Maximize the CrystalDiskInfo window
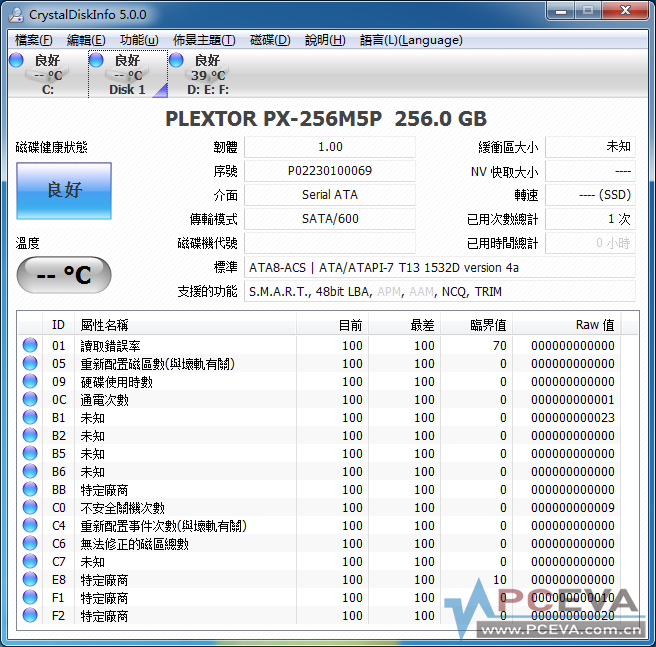Viewport: 656px width, 647px height. (588, 10)
